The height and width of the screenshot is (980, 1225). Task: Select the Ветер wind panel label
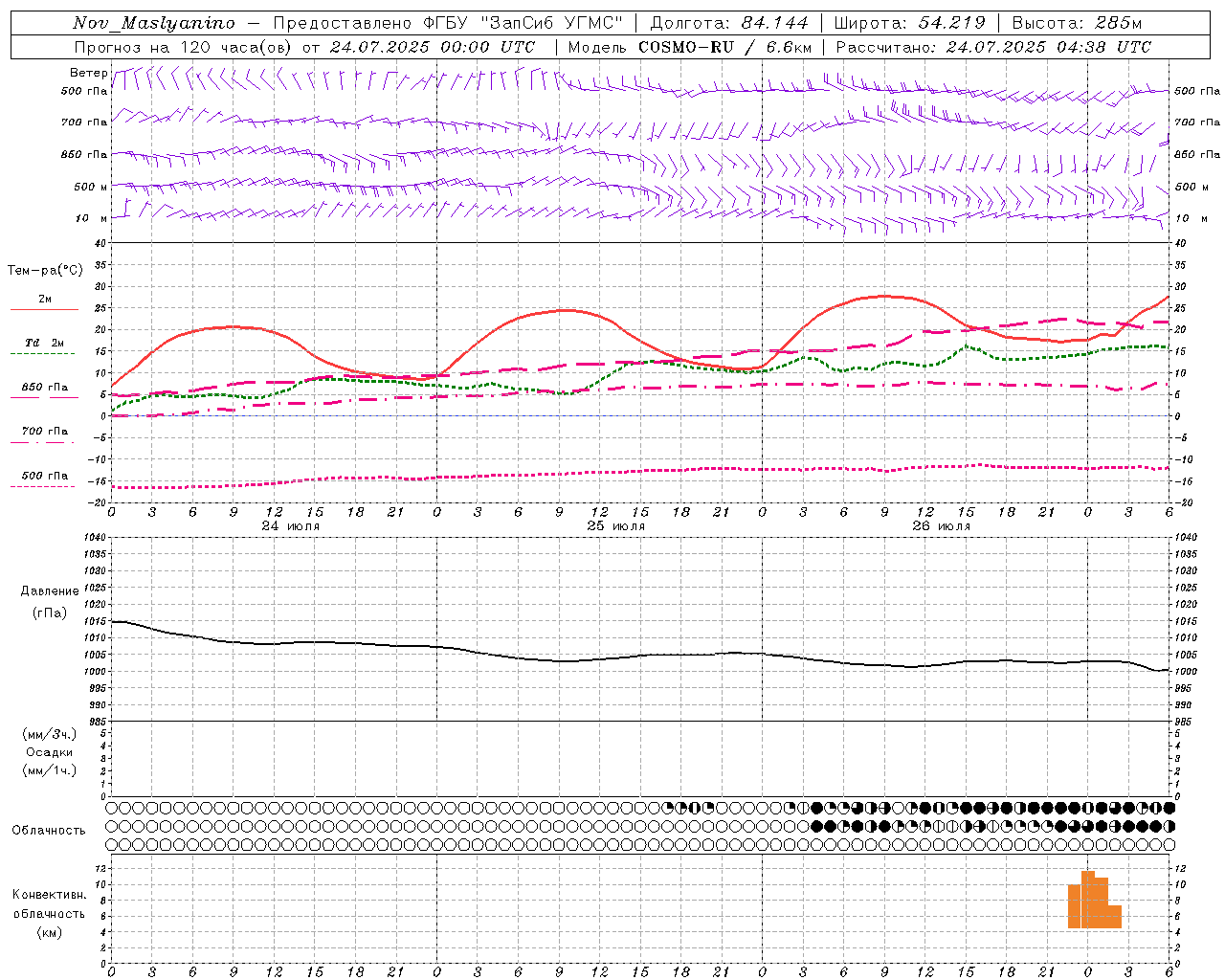tap(88, 73)
